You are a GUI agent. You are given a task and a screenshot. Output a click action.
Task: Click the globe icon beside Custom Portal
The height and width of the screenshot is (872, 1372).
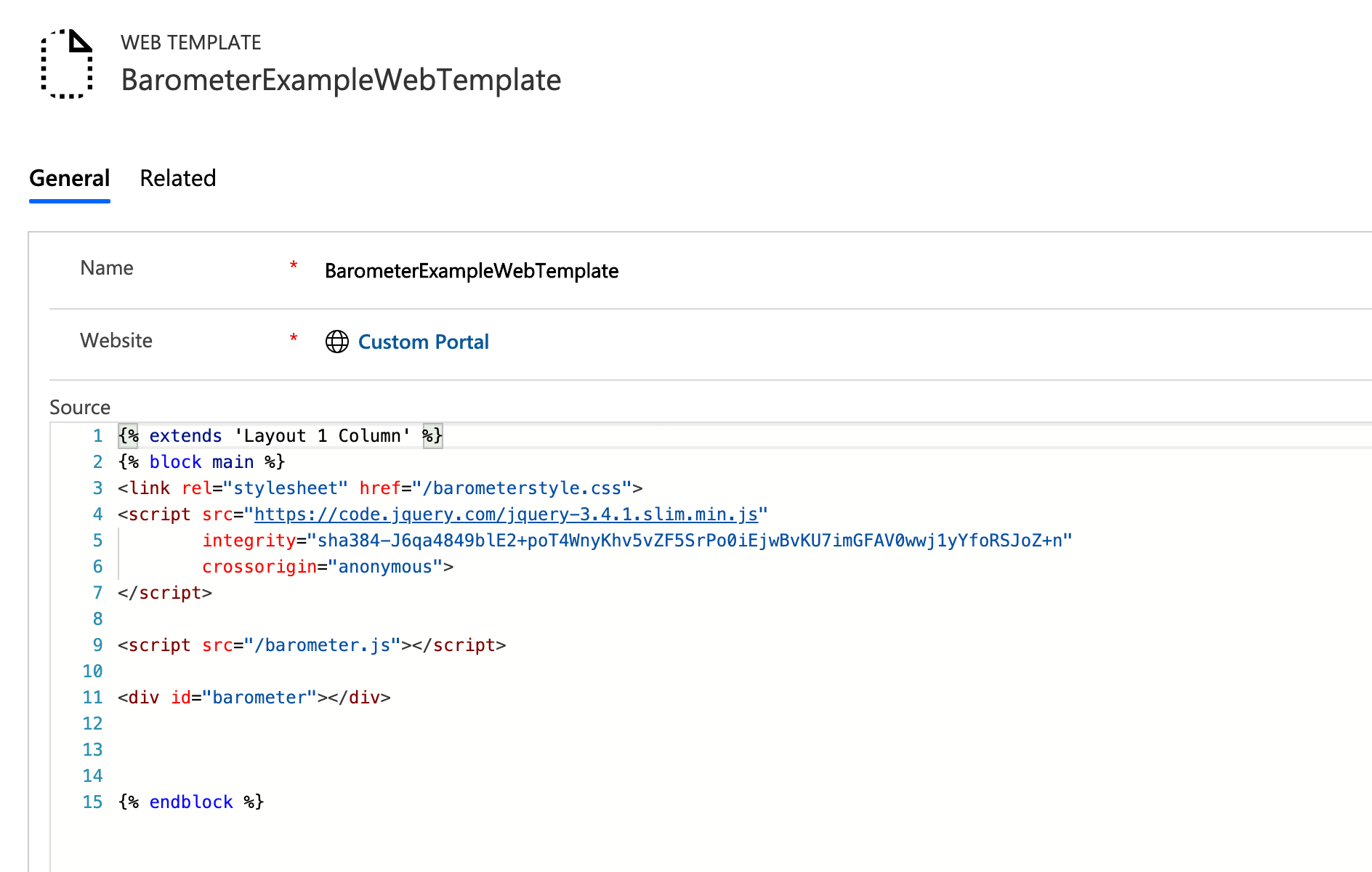coord(336,342)
